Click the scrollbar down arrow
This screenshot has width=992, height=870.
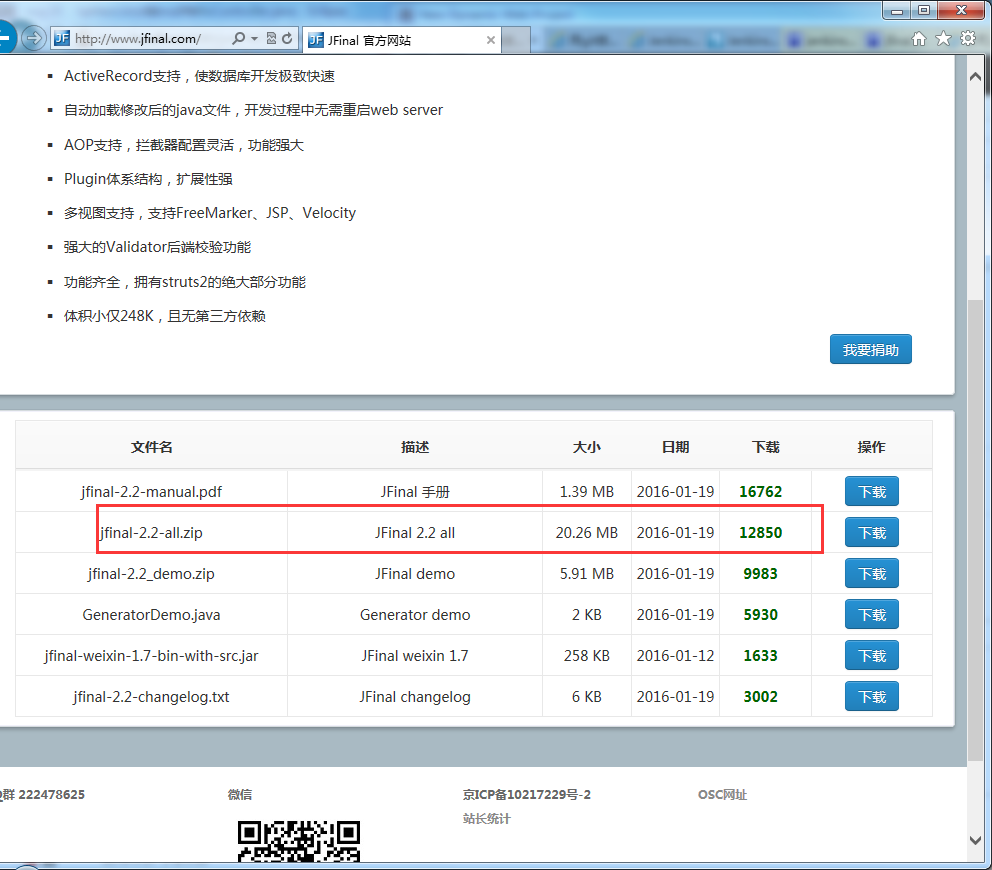976,840
